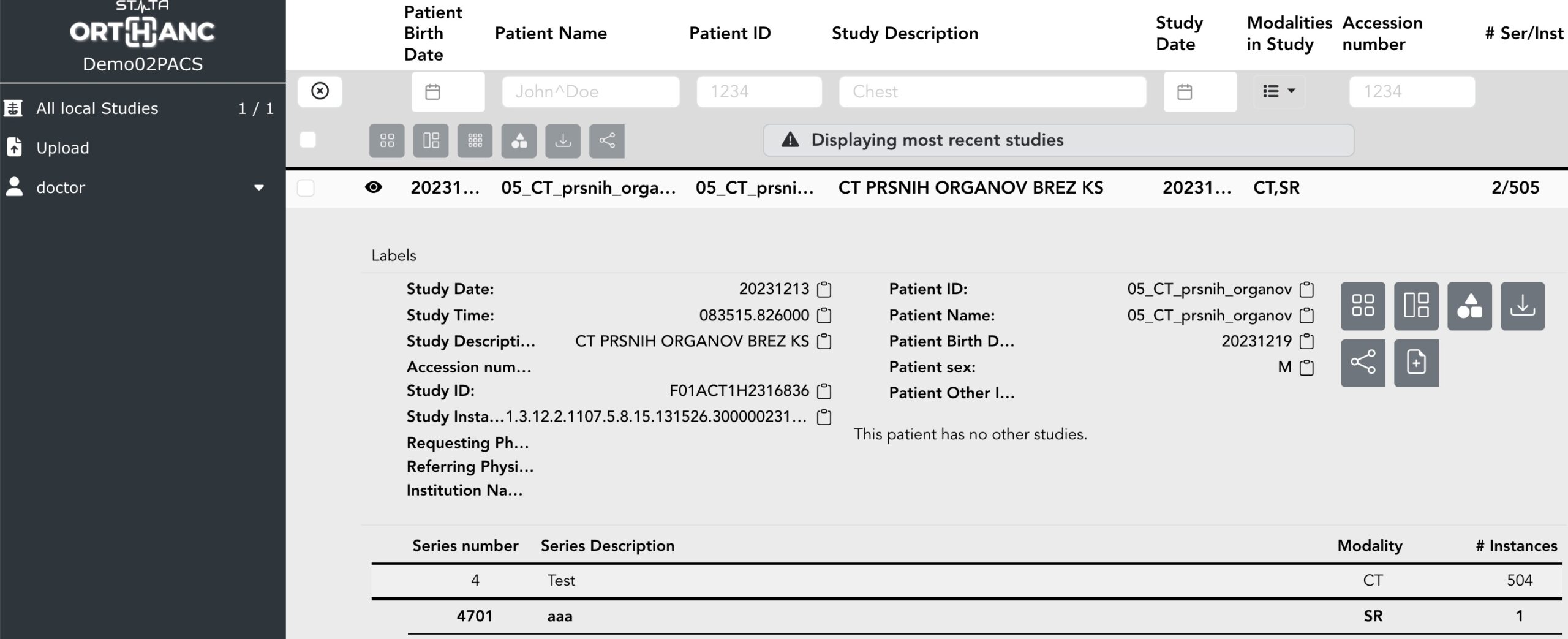The width and height of the screenshot is (1568, 639).
Task: Click the Patient Name filter field
Action: [x=590, y=92]
